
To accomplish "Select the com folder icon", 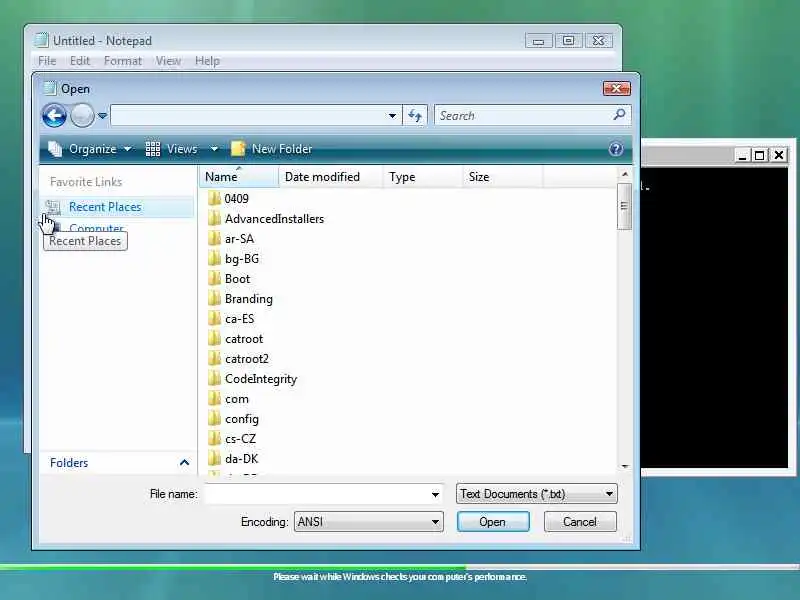I will 214,399.
